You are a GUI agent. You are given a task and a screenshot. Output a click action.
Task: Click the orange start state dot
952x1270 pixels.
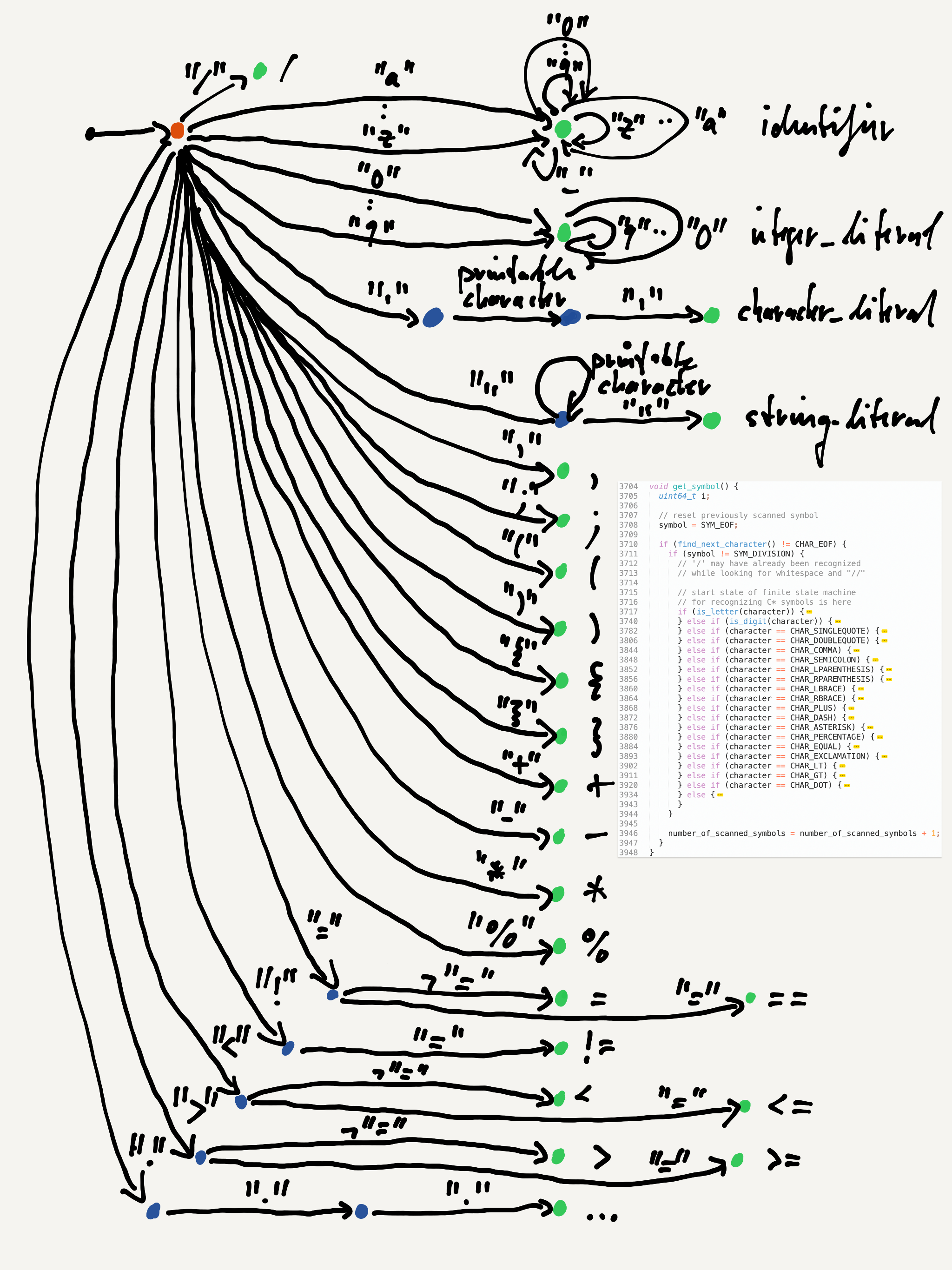178,130
